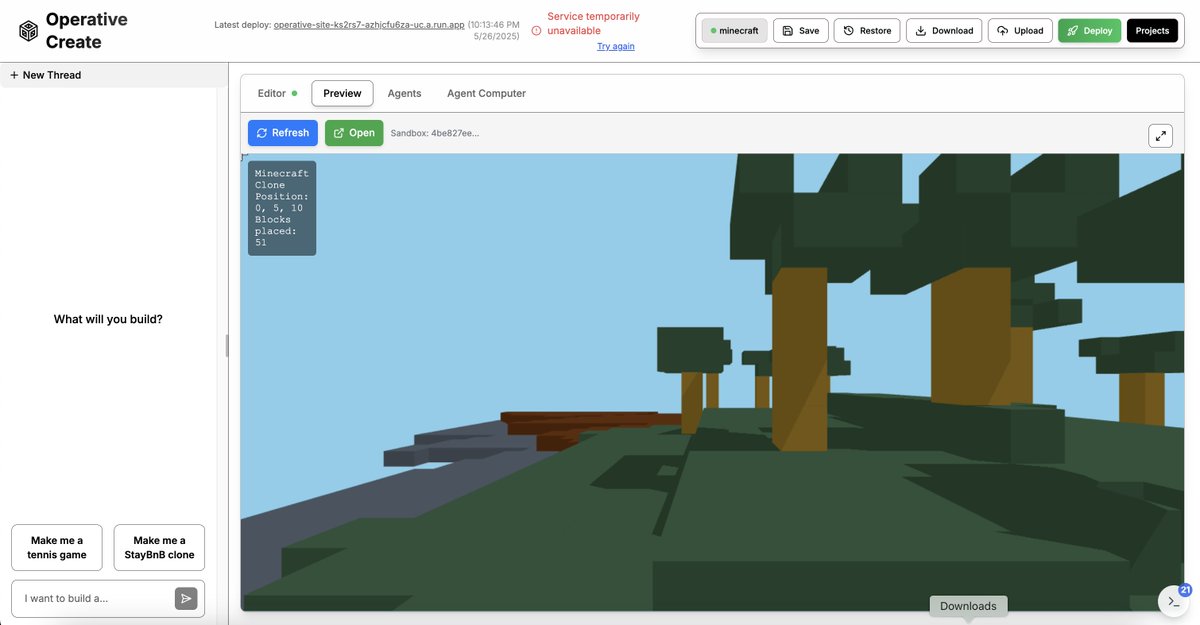1200x625 pixels.
Task: Send the prompt message
Action: (x=186, y=598)
